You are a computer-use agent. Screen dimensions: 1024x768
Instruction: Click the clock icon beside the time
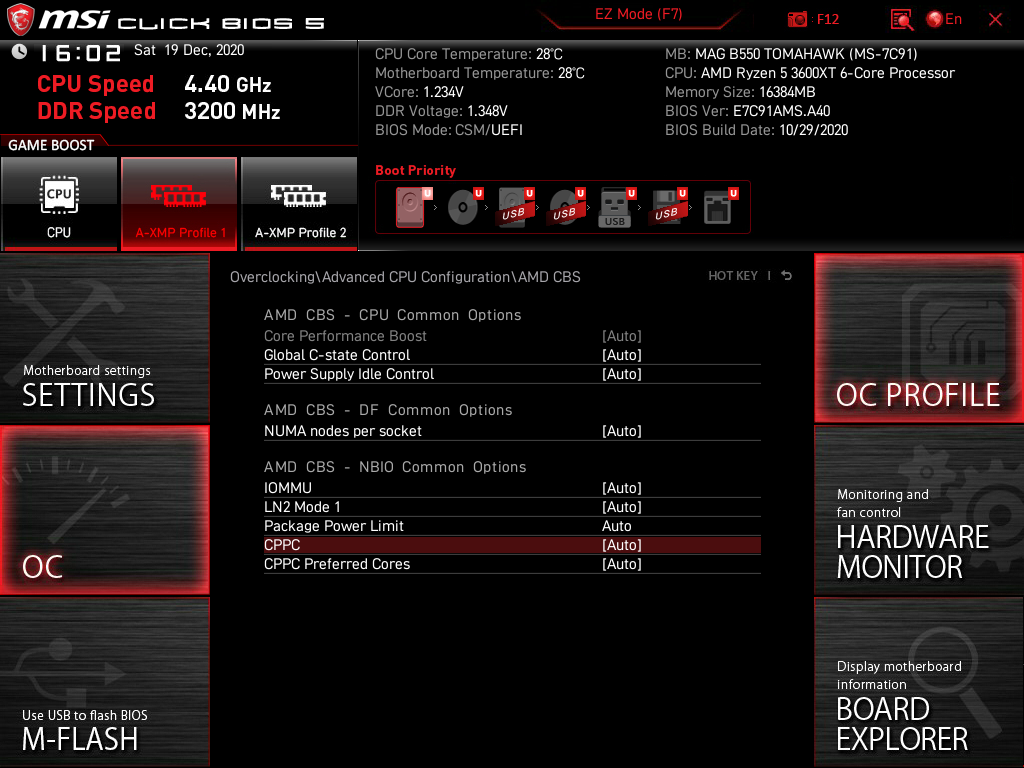coord(19,51)
